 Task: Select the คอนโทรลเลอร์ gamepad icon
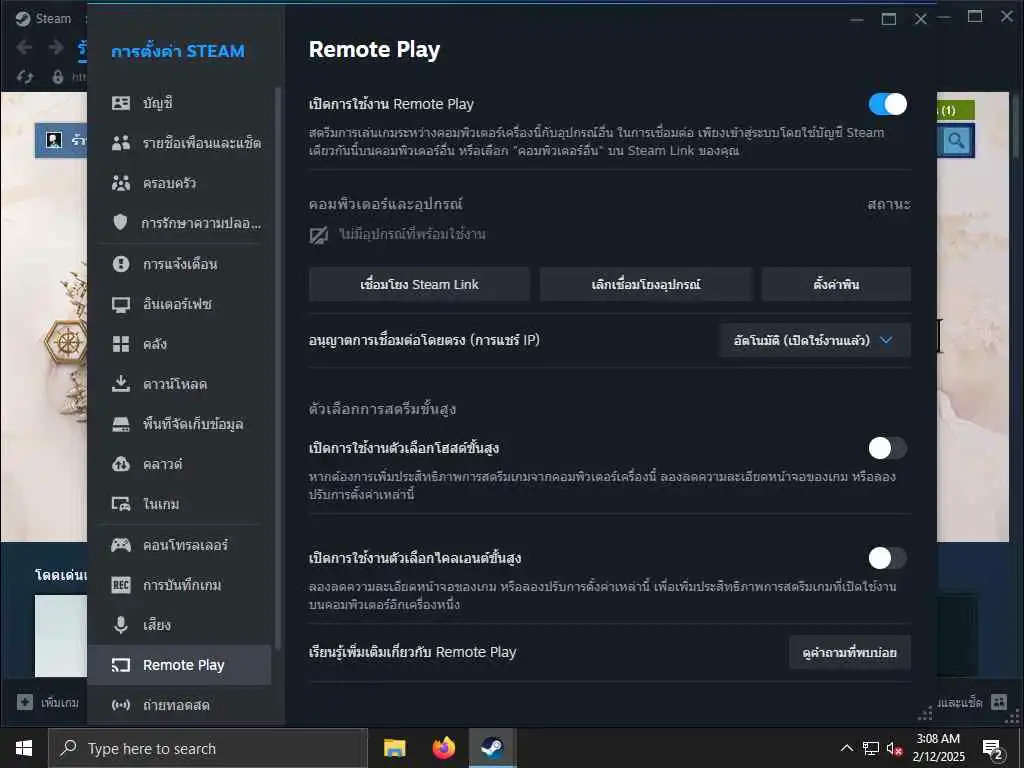(x=121, y=545)
